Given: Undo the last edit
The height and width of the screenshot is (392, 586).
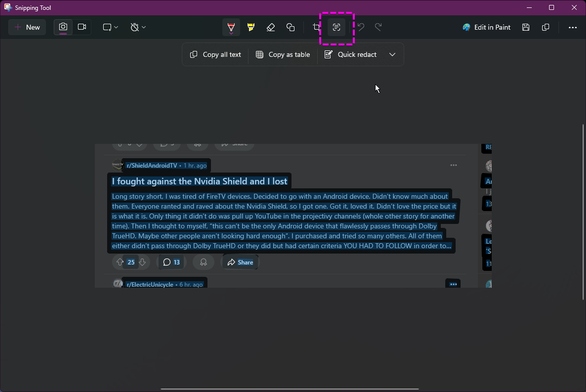Looking at the screenshot, I should coord(361,27).
